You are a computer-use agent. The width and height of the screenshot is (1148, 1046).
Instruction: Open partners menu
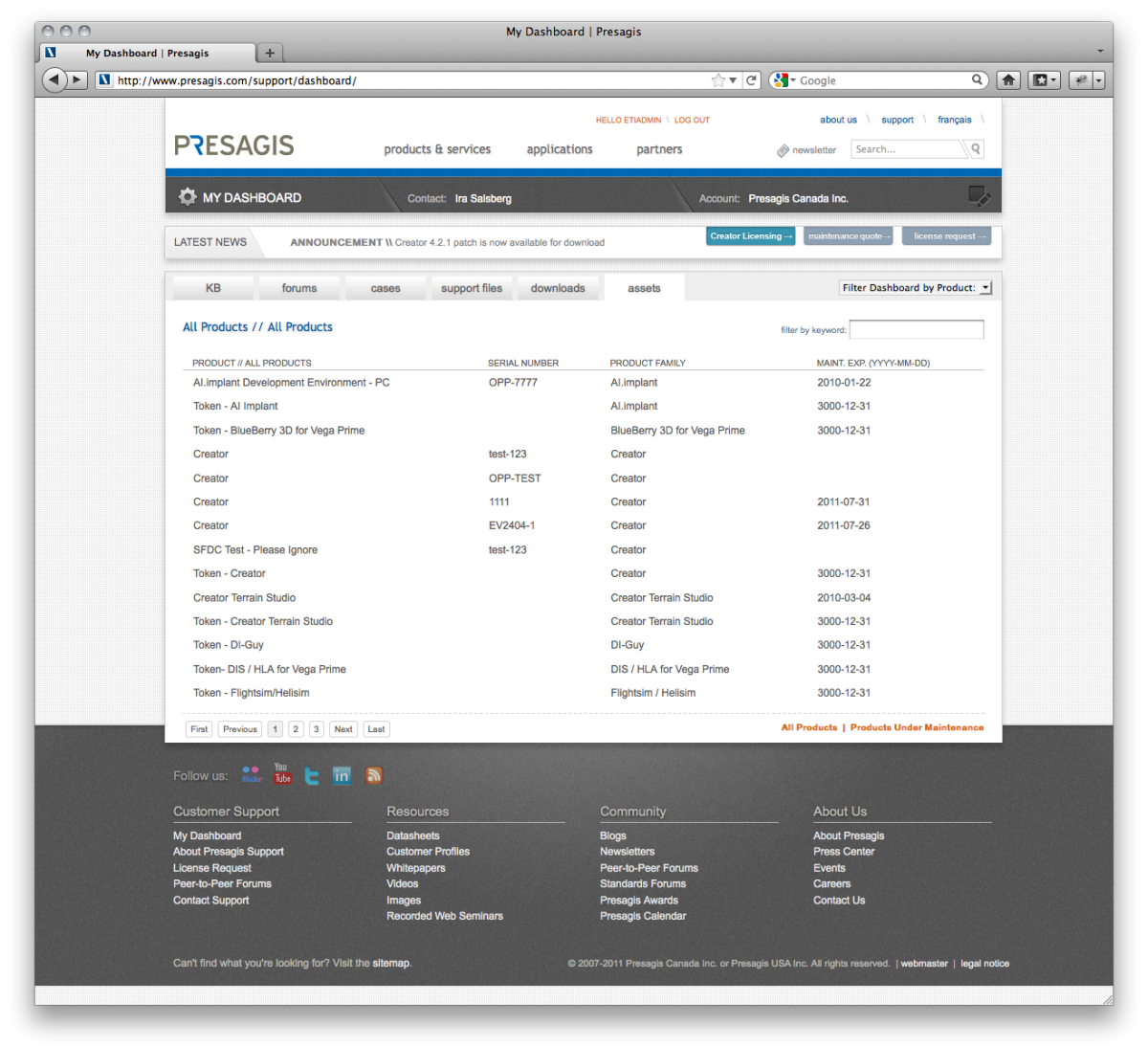click(x=659, y=149)
